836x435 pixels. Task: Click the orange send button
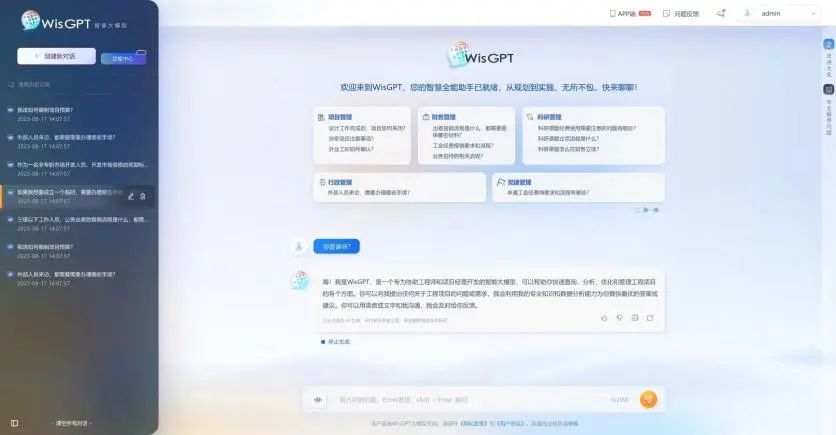pos(648,399)
